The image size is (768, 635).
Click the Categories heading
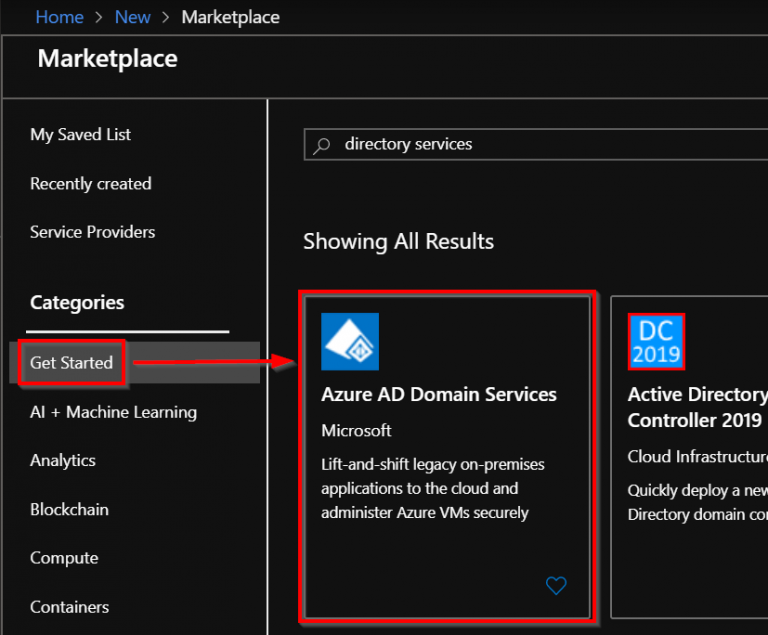tap(77, 303)
